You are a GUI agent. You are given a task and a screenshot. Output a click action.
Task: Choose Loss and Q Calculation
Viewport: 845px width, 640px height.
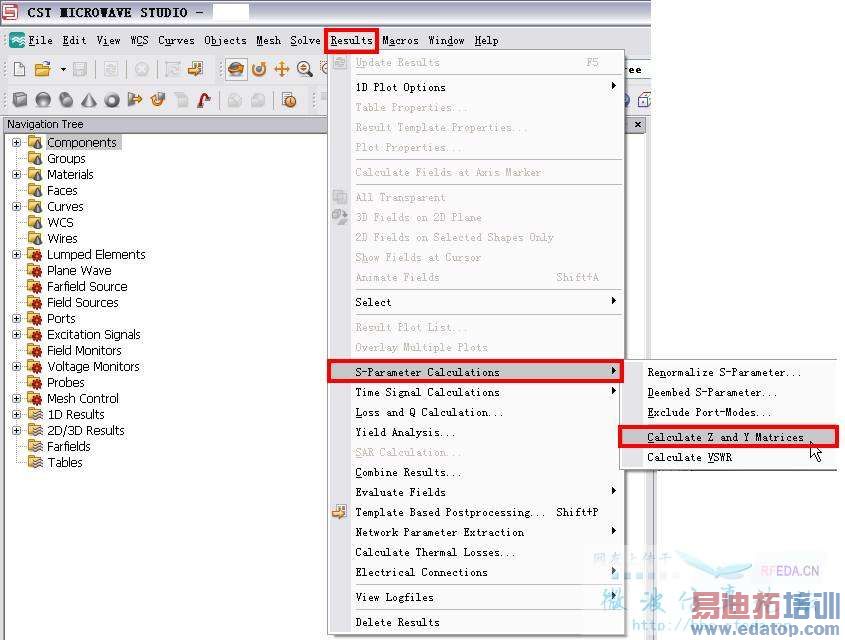coord(476,412)
